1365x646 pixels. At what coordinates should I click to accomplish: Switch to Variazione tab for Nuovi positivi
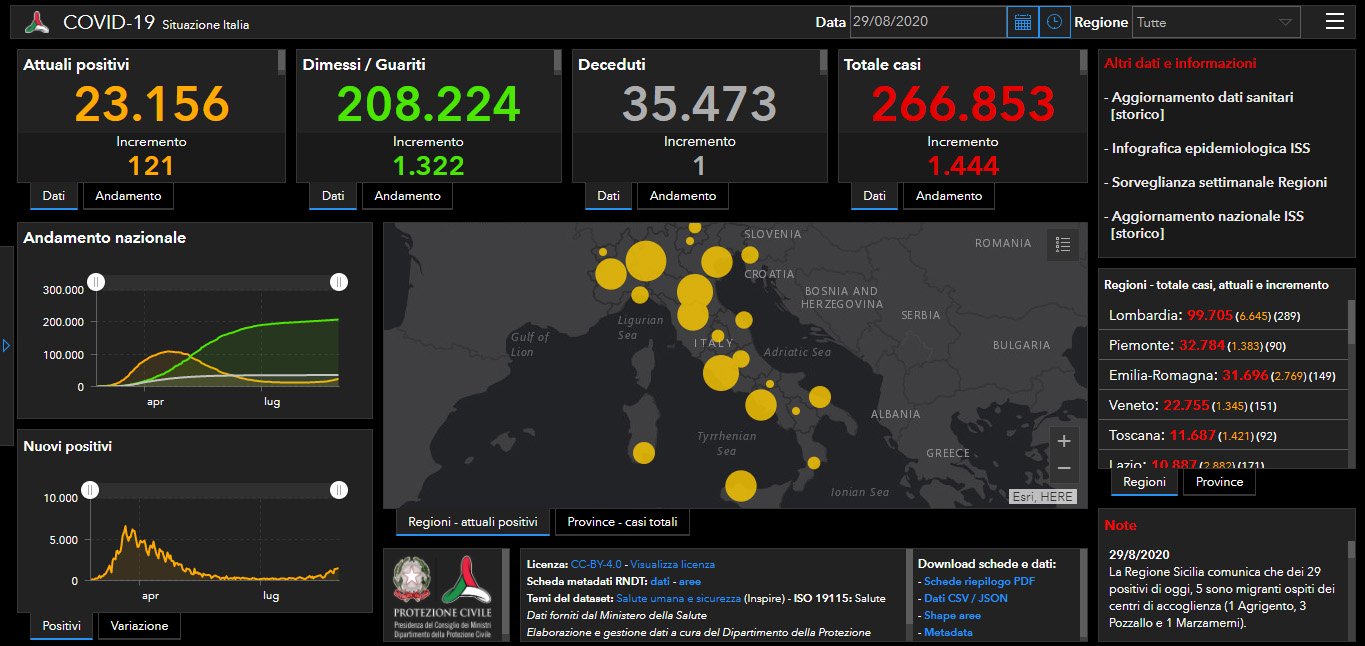coord(139,626)
